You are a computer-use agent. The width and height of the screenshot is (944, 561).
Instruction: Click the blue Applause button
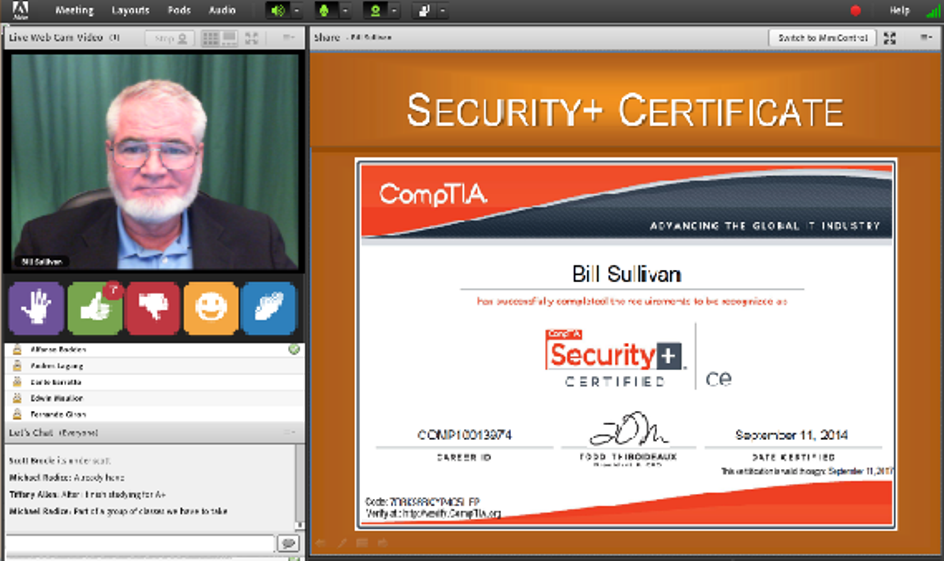[269, 308]
